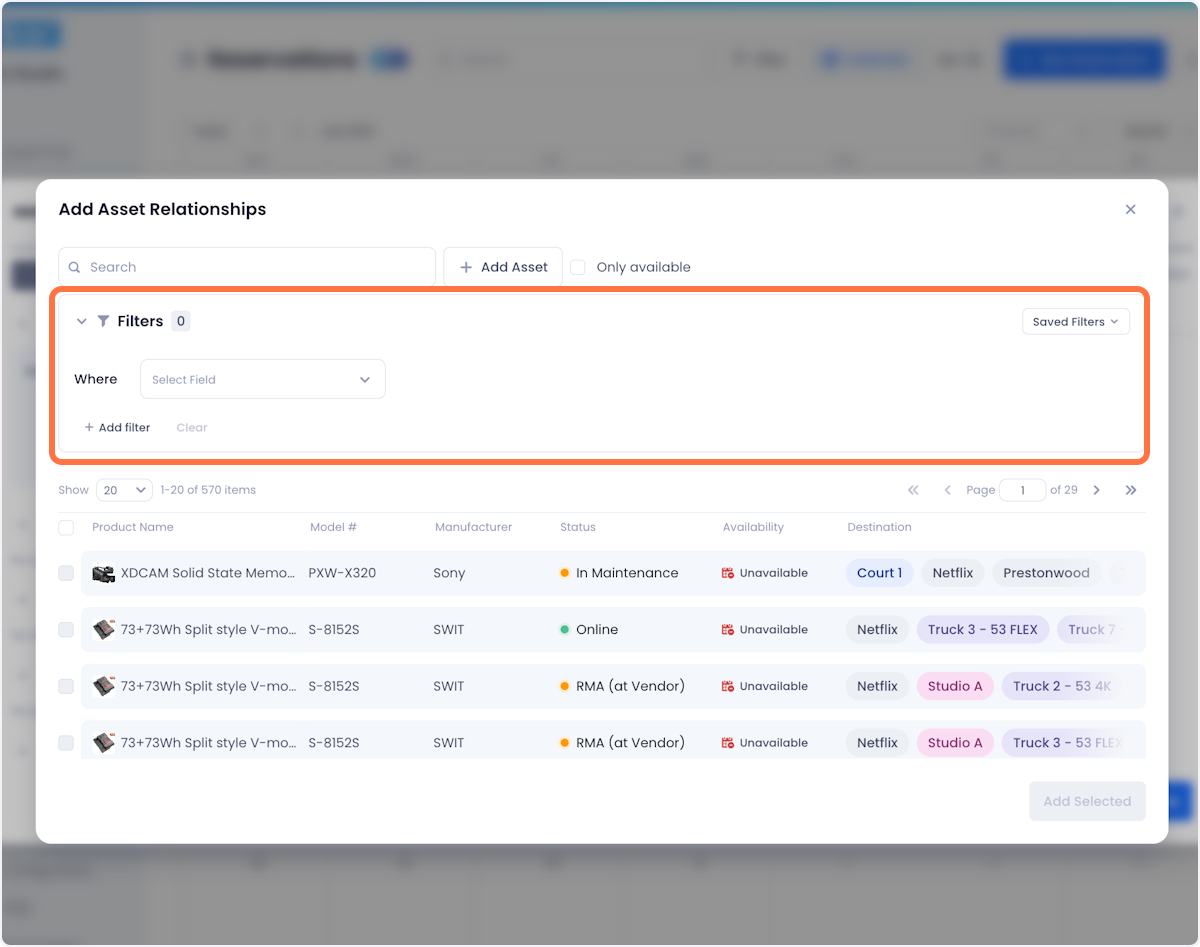Screen dimensions: 1200x947
Task: Toggle the select-all header checkbox
Action: pos(66,527)
